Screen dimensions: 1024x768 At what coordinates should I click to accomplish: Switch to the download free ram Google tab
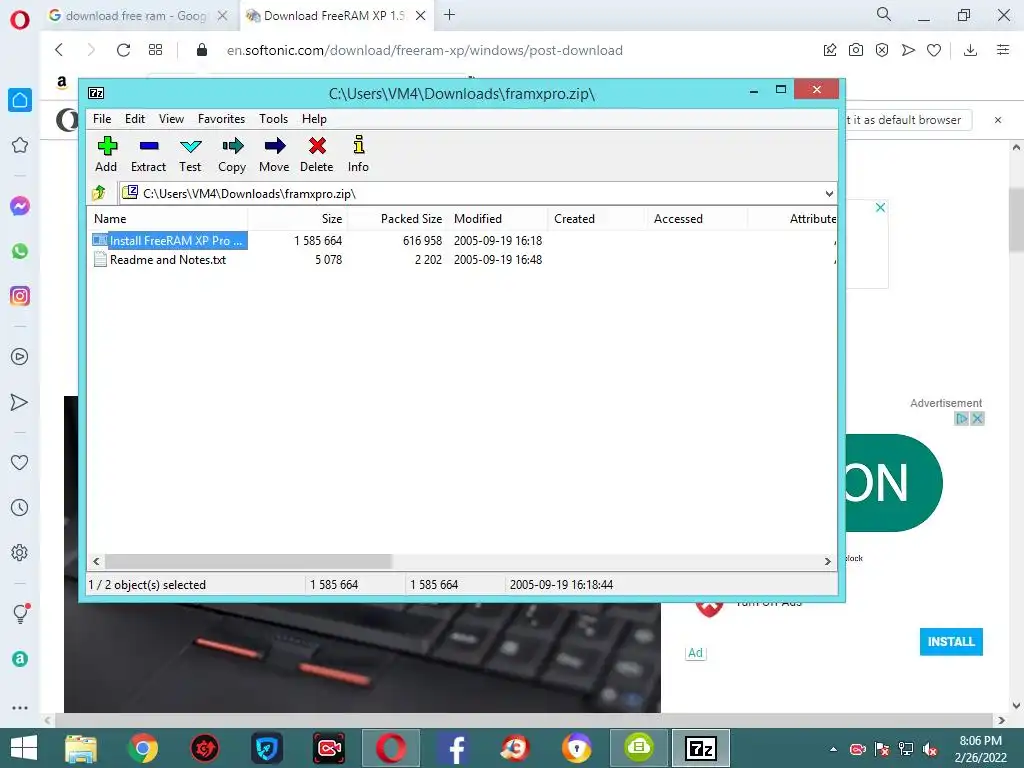tap(137, 16)
